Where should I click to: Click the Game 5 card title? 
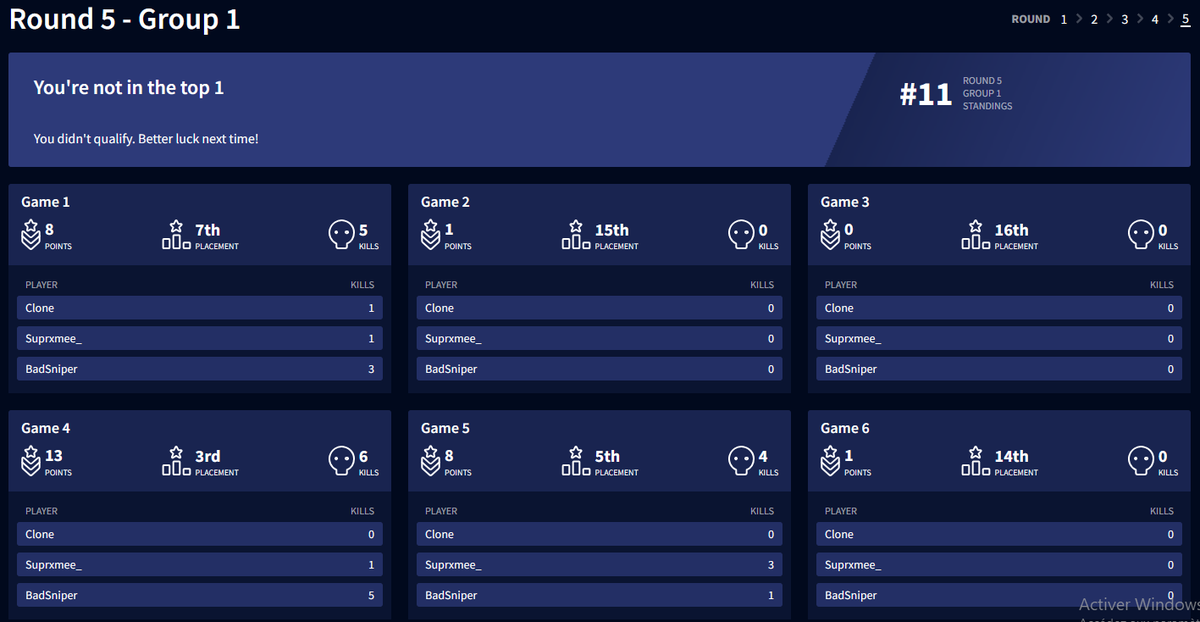(446, 428)
